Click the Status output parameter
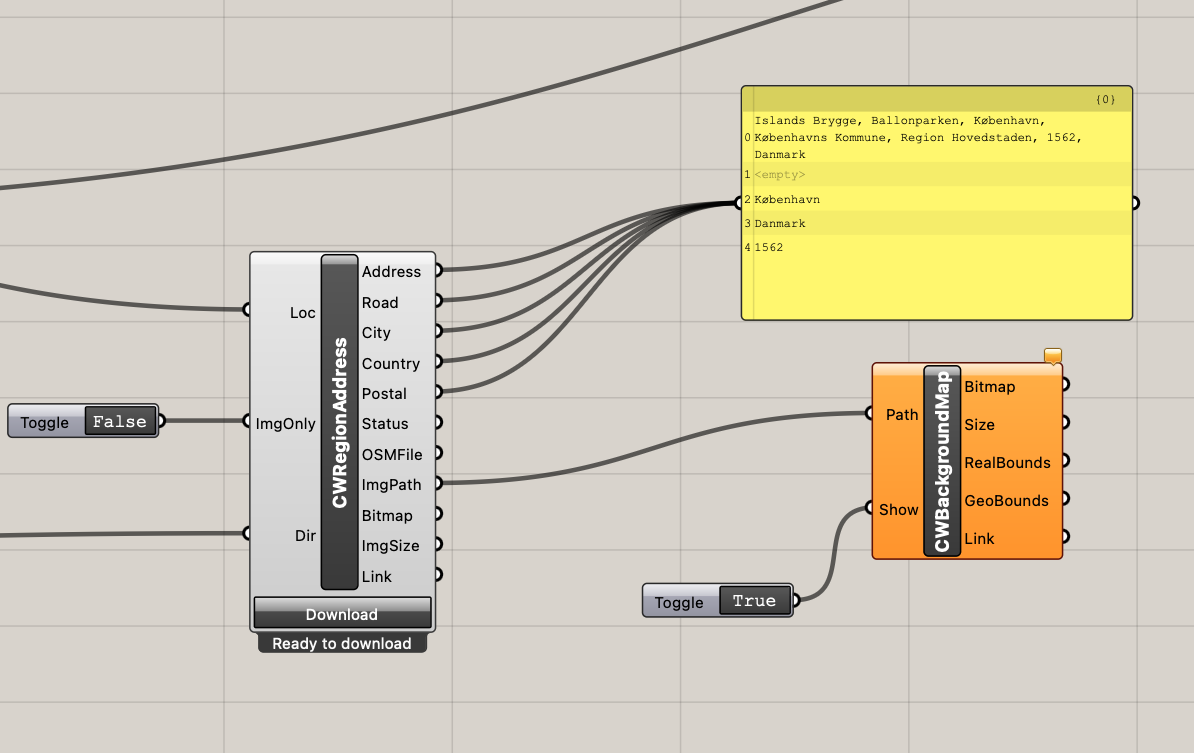The image size is (1194, 753). [385, 423]
